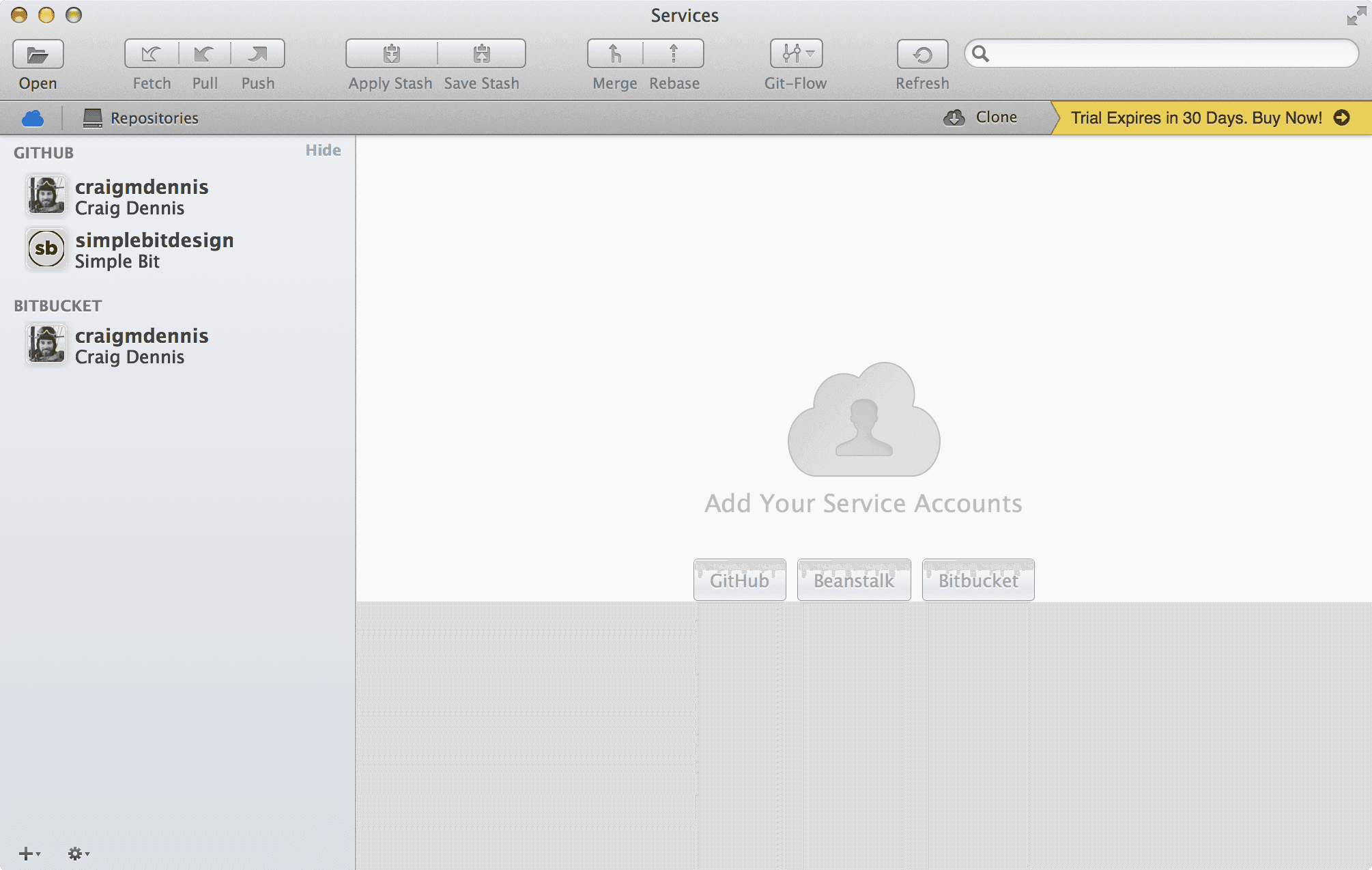Select craigmdennis account under Bitbucket

[177, 346]
